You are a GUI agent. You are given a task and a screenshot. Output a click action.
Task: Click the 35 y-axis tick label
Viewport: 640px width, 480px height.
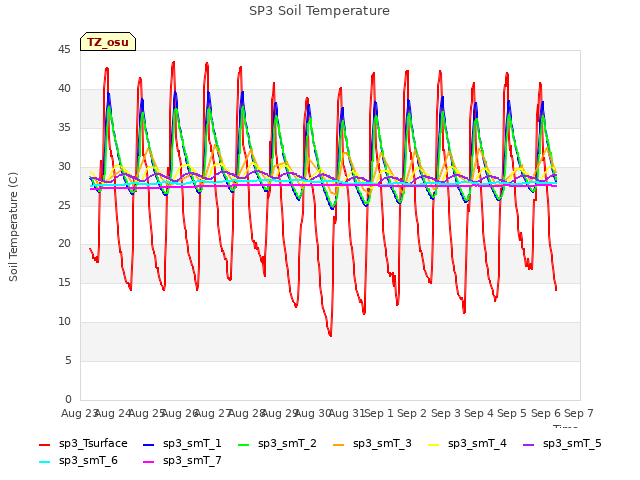pyautogui.click(x=64, y=128)
